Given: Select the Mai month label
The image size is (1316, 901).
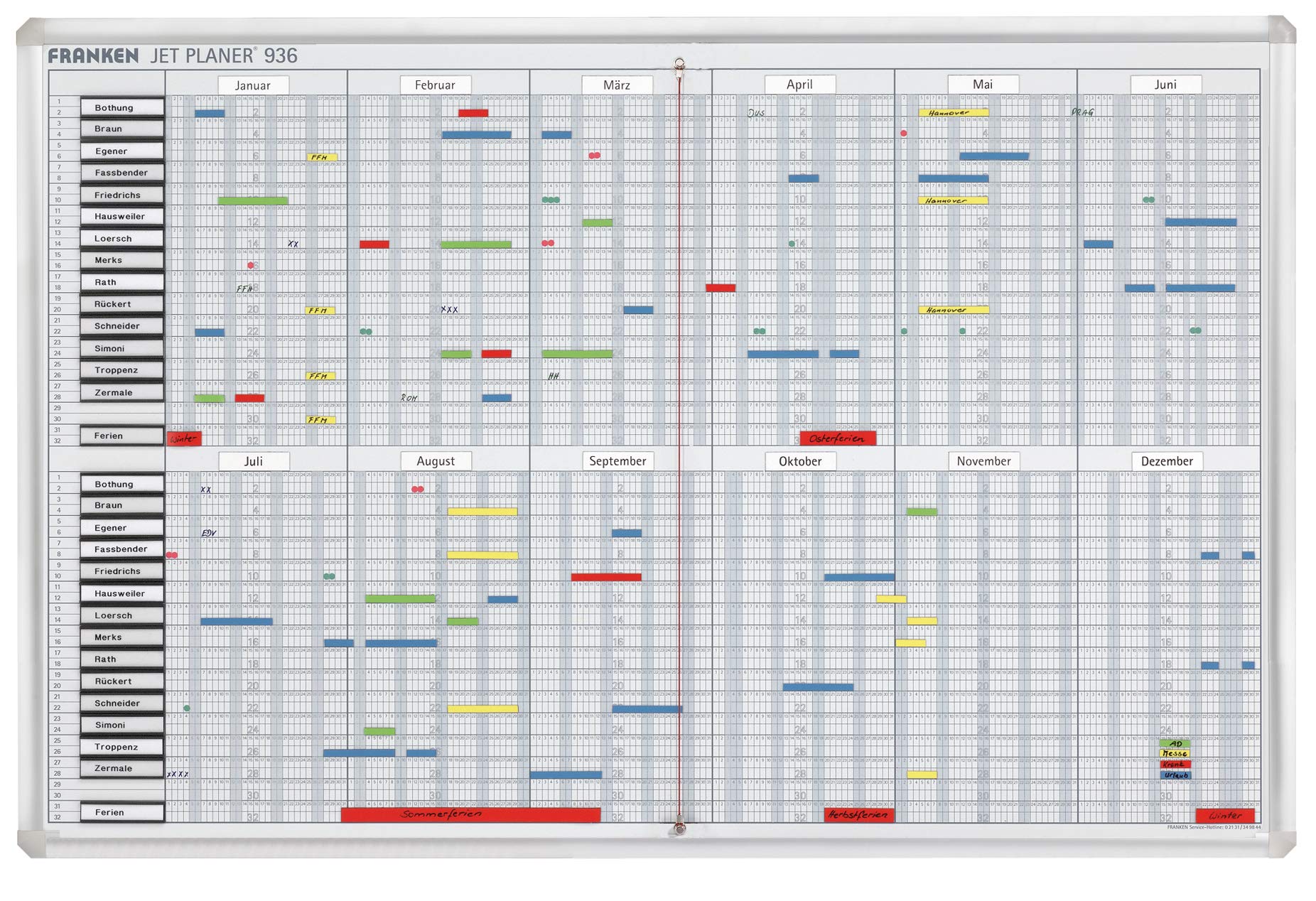Looking at the screenshot, I should [x=983, y=85].
